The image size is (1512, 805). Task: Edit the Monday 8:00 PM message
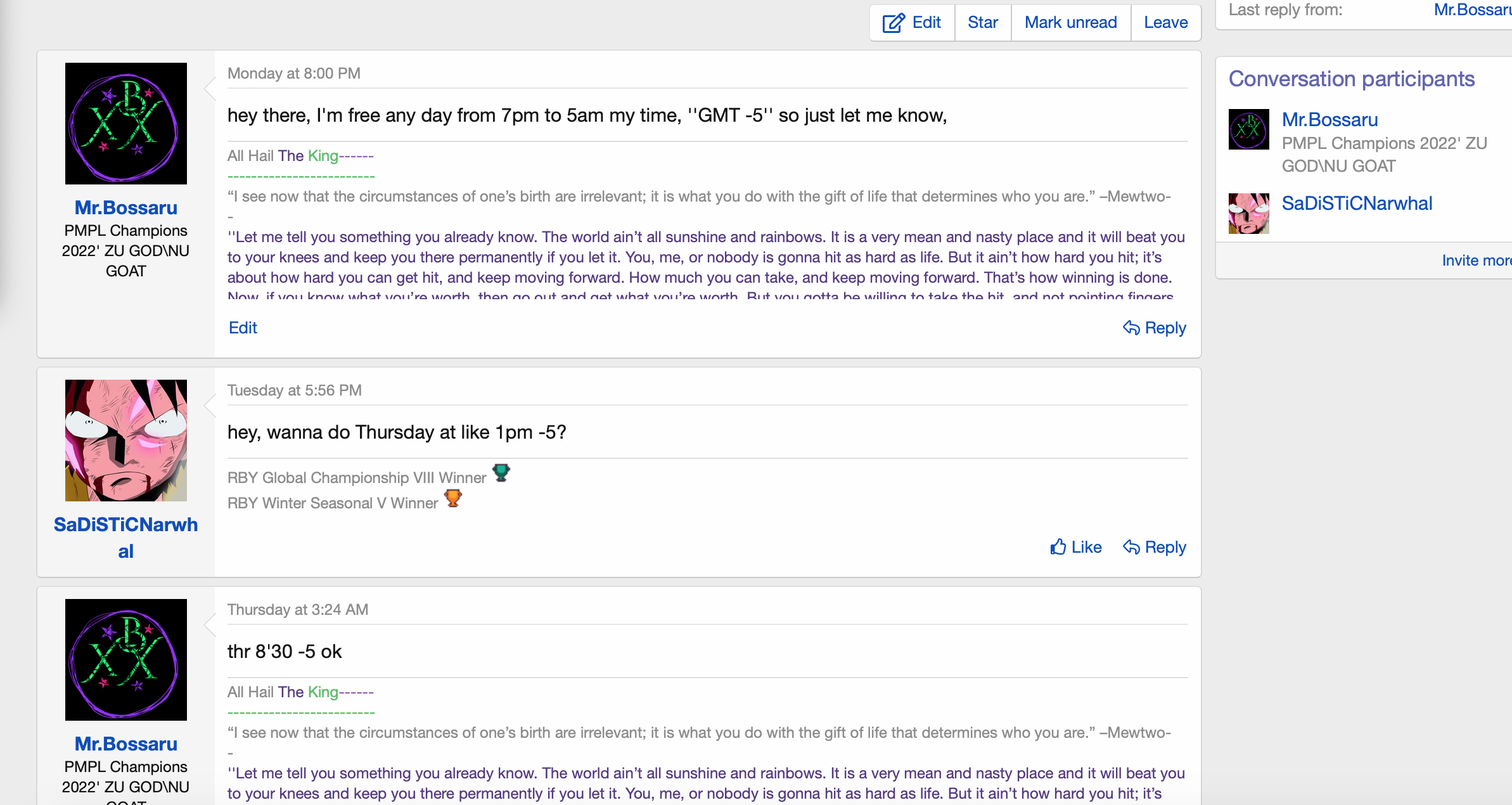pyautogui.click(x=243, y=328)
